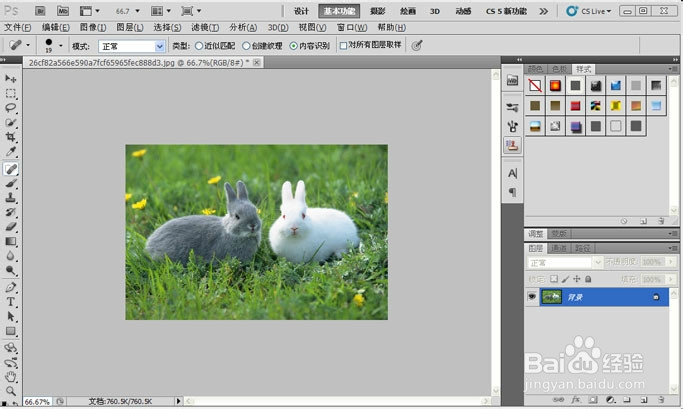
Task: Select the Pen tool
Action: pos(10,287)
